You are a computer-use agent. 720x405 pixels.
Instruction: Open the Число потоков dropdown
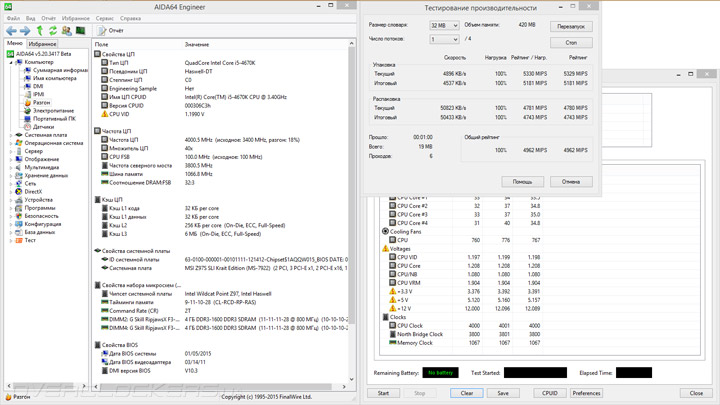click(444, 39)
